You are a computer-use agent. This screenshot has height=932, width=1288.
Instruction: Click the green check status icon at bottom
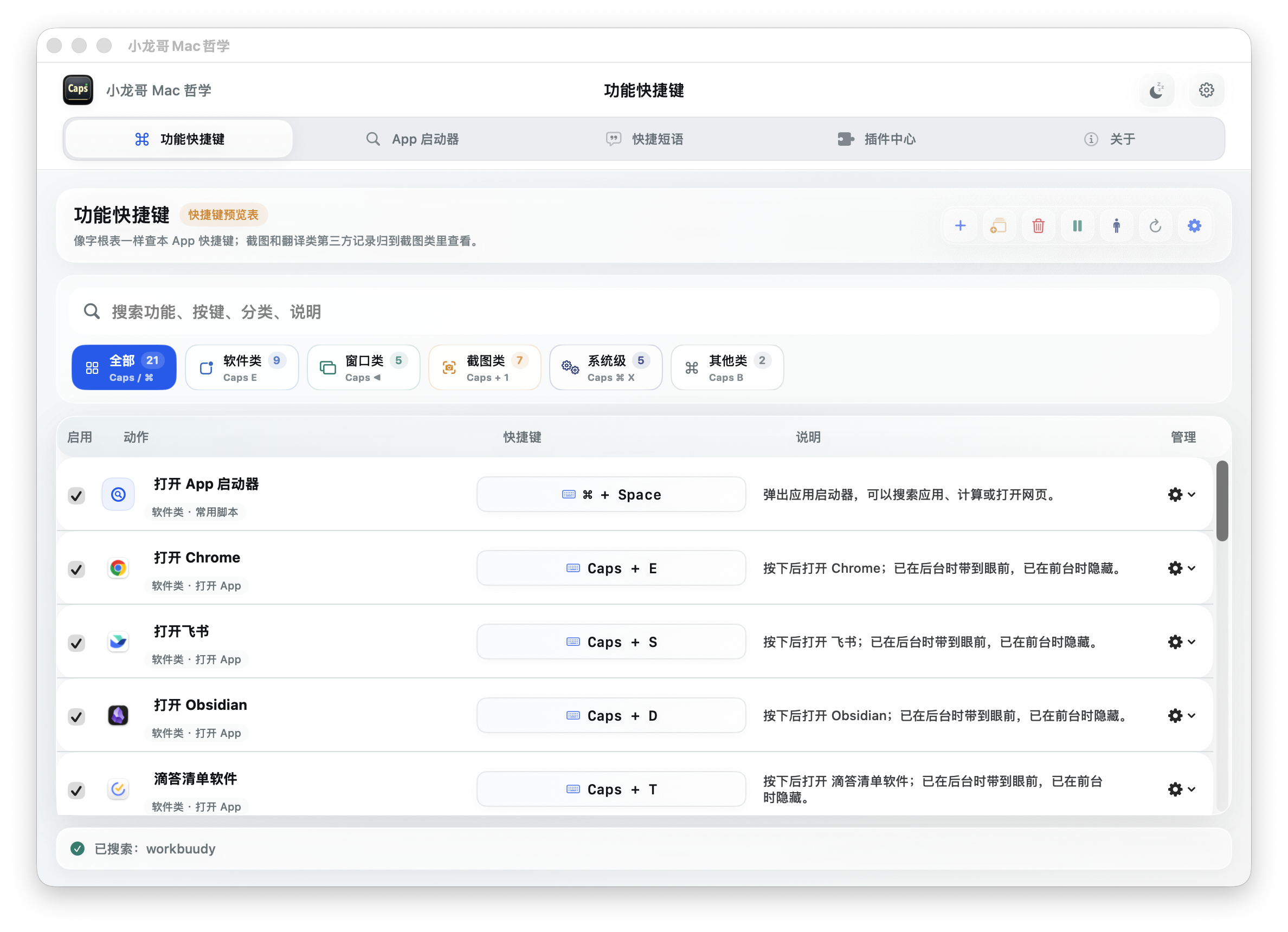tap(78, 849)
